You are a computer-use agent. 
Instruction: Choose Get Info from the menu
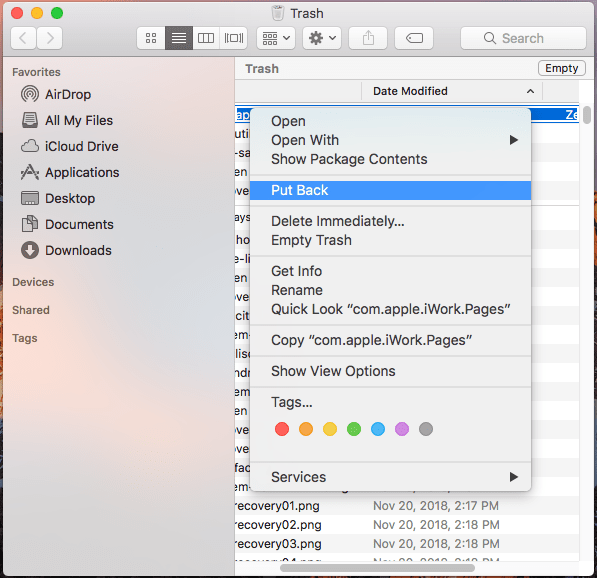click(x=390, y=271)
